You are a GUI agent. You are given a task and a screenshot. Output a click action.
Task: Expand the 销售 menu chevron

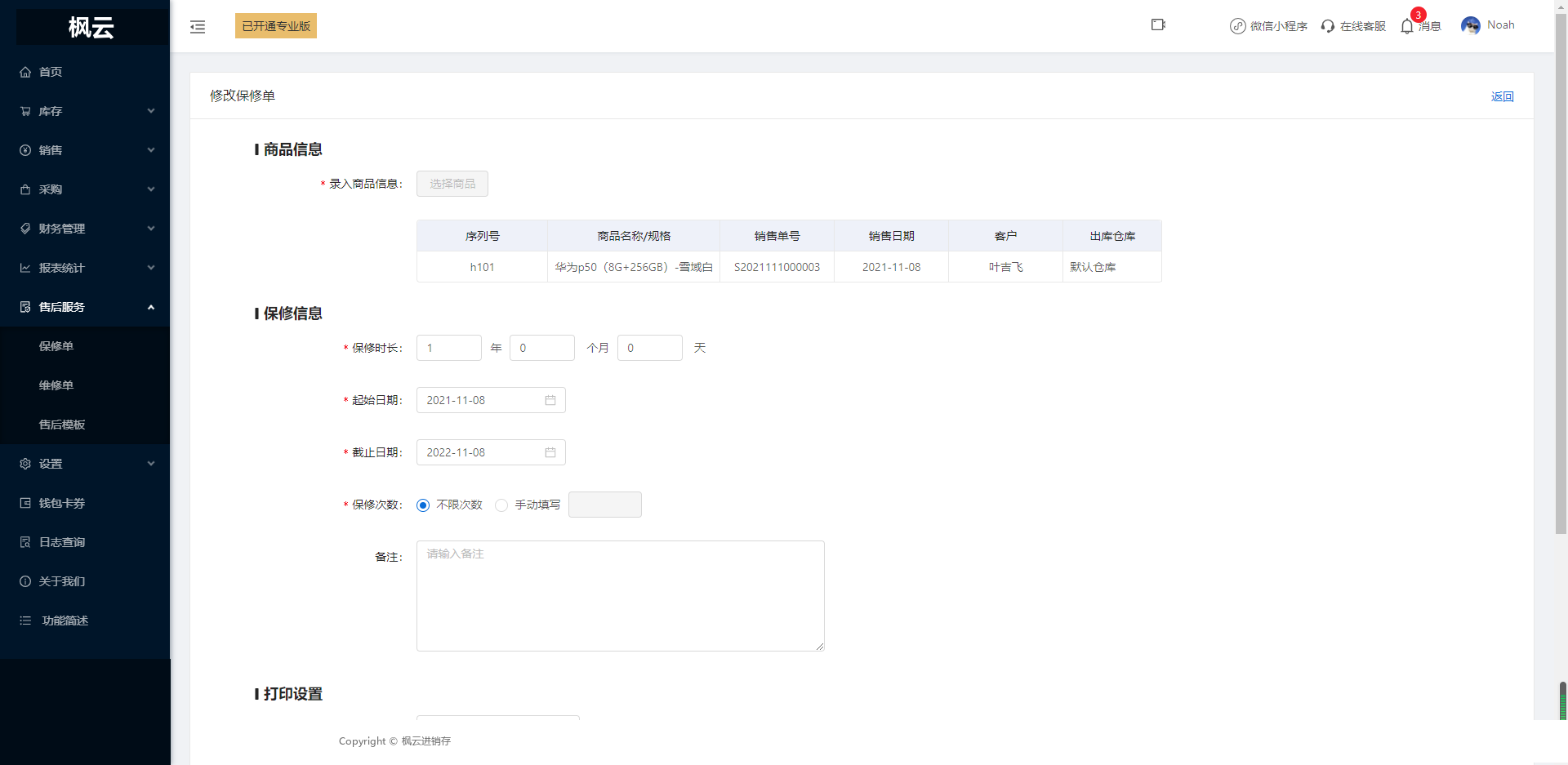tap(151, 150)
